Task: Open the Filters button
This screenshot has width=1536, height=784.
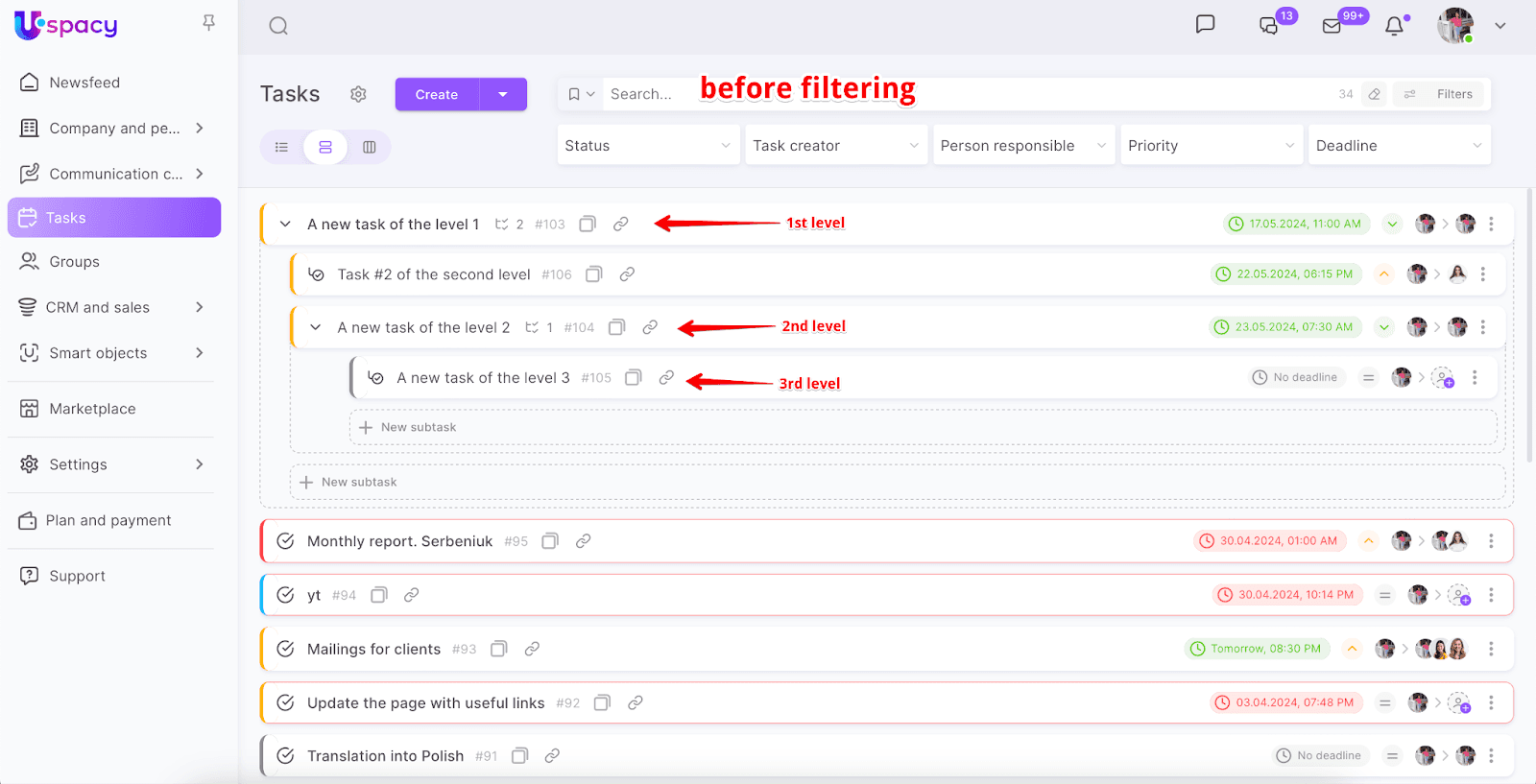Action: point(1439,94)
